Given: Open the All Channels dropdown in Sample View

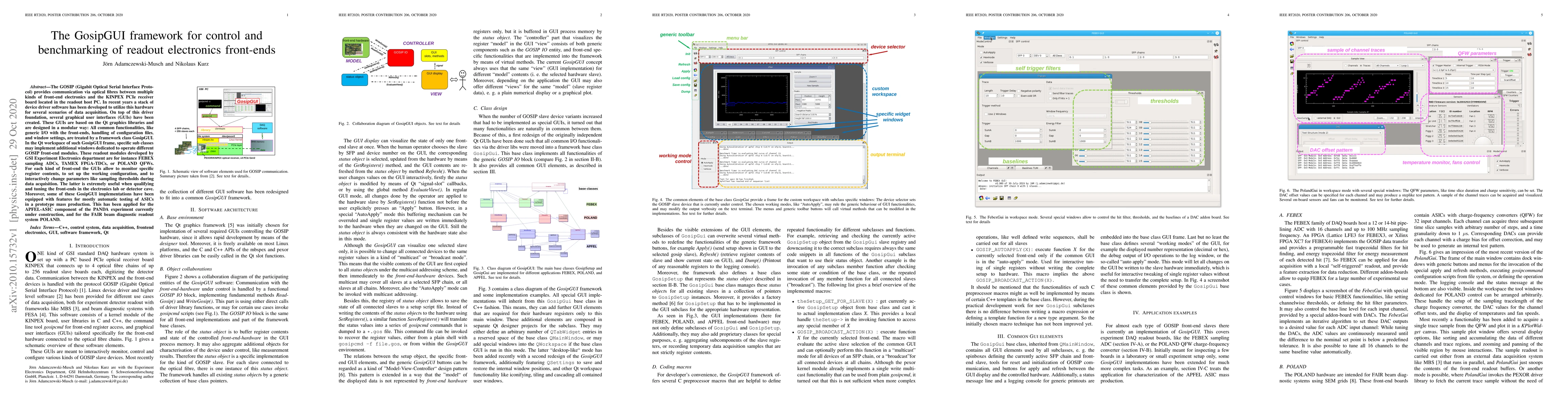Looking at the screenshot, I should coord(1388,66).
